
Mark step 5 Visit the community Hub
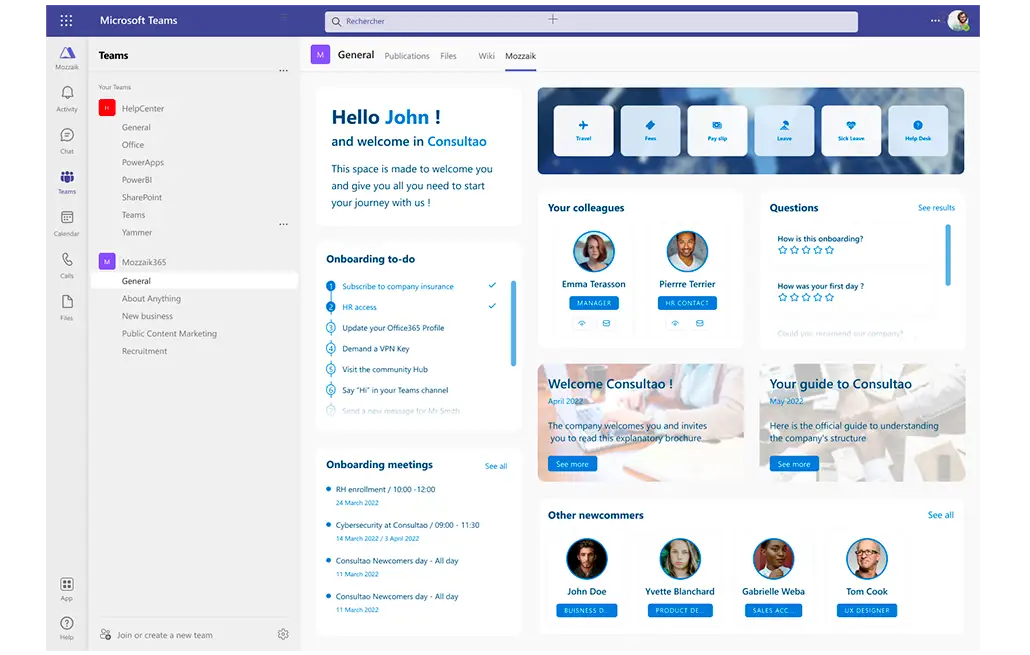click(x=331, y=369)
